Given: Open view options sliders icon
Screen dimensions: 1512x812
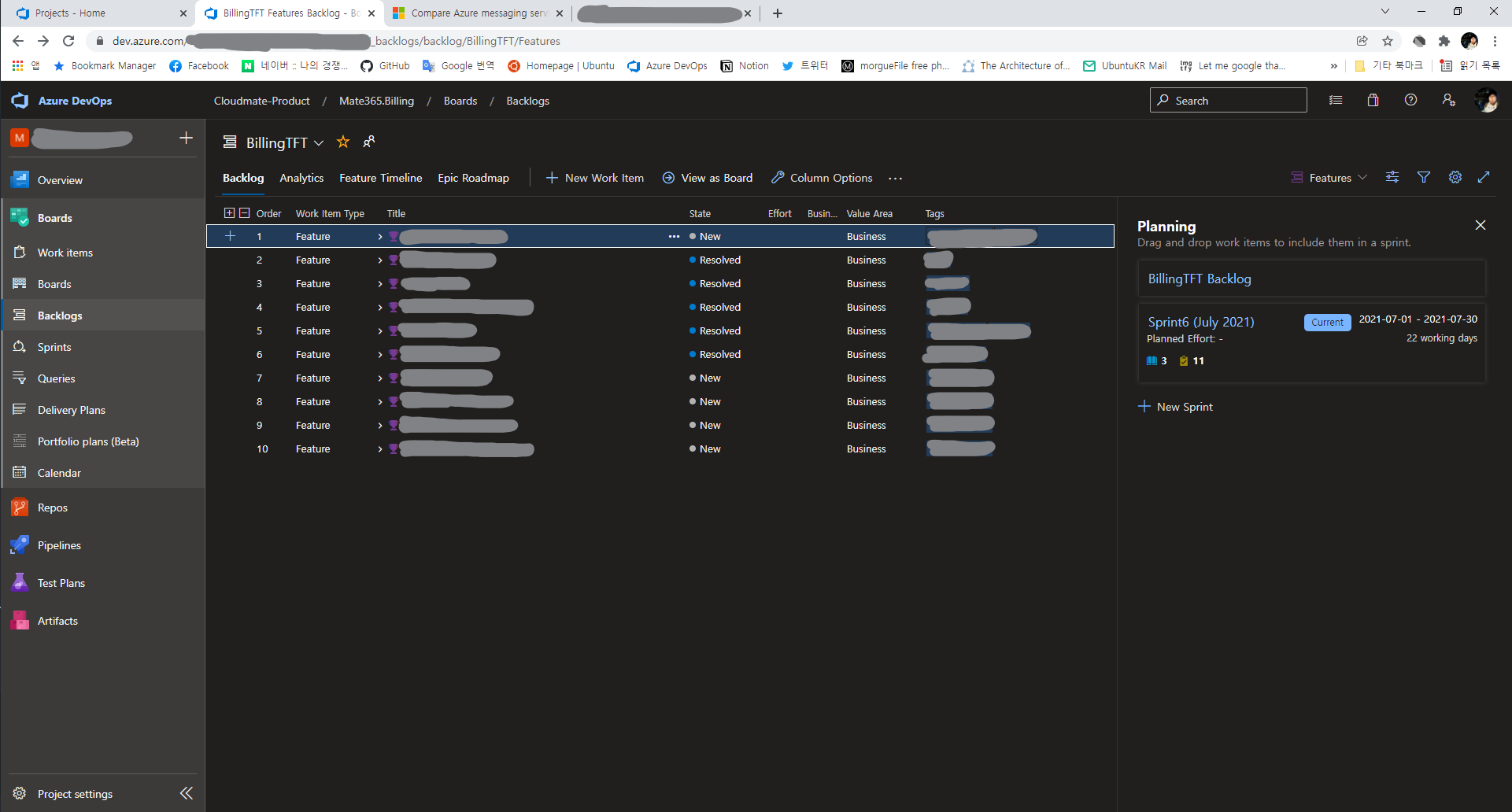Looking at the screenshot, I should 1392,178.
